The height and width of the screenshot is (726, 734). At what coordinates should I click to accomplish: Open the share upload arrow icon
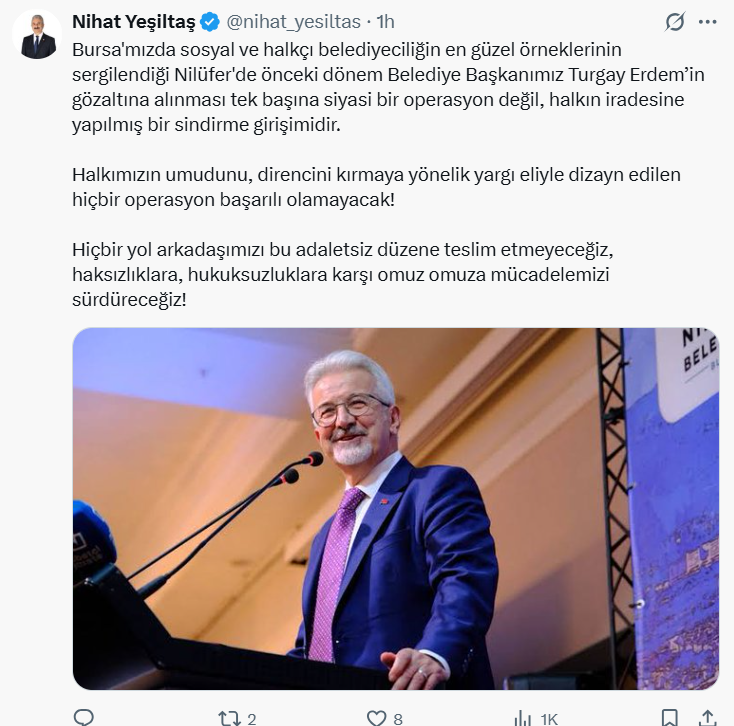pos(708,719)
